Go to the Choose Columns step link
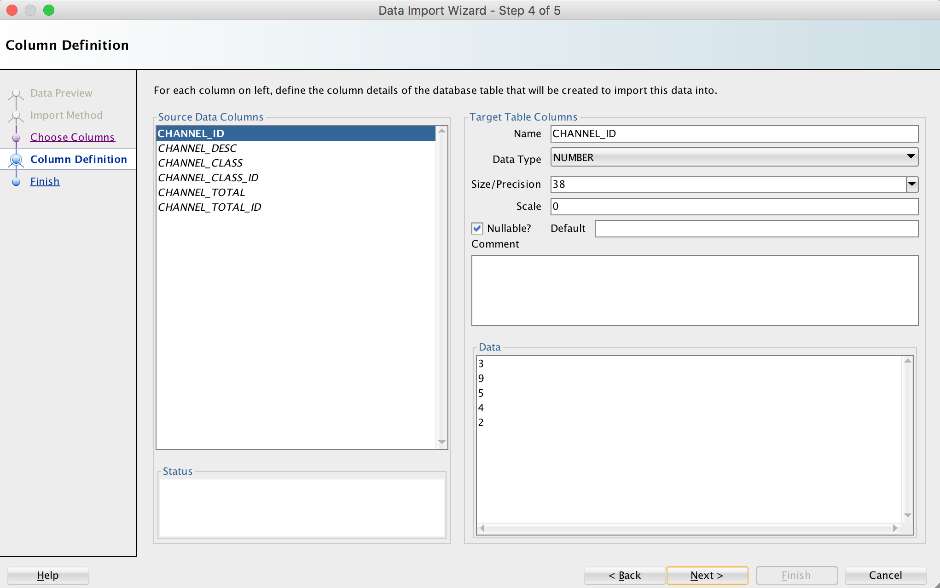 [72, 137]
